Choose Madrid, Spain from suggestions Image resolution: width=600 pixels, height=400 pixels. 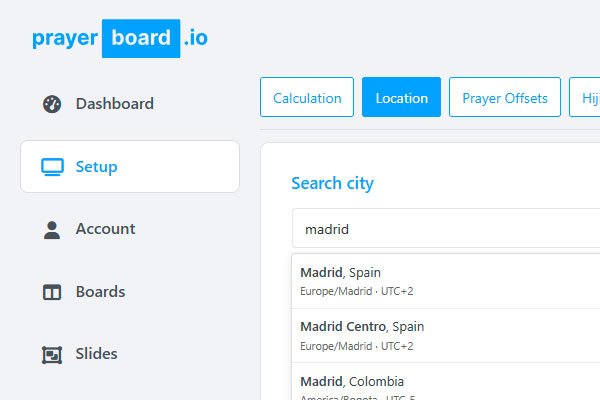(446, 281)
